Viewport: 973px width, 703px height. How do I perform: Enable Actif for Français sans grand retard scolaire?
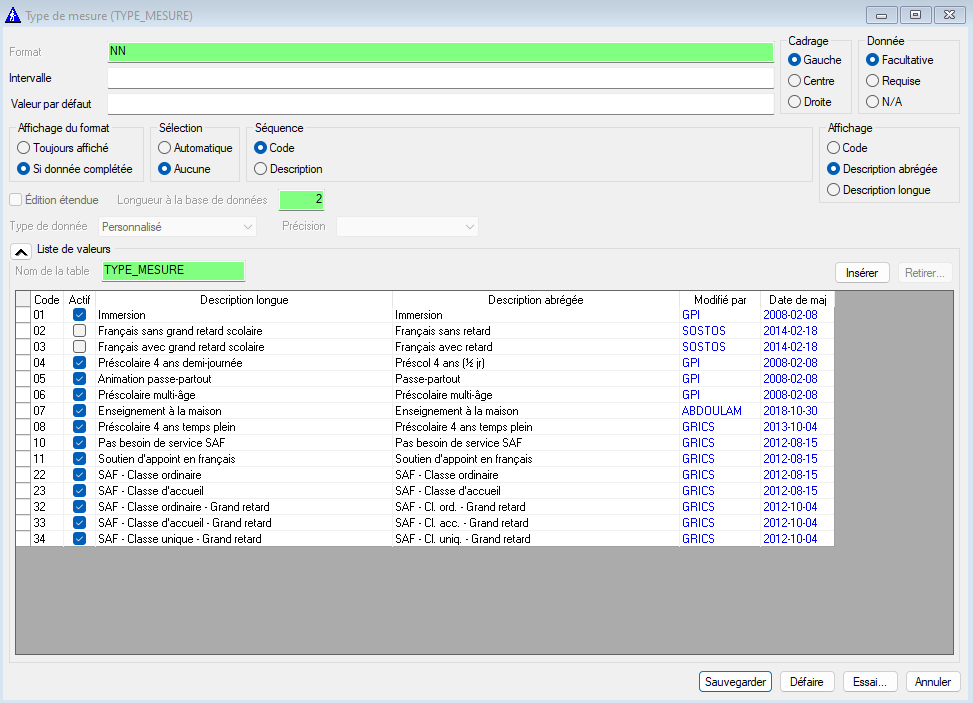(79, 331)
